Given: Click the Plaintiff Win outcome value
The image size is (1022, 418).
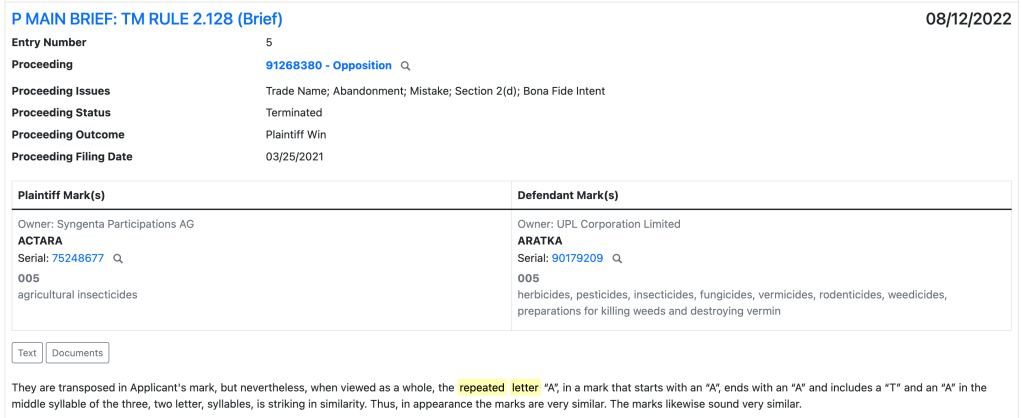Looking at the screenshot, I should (296, 135).
